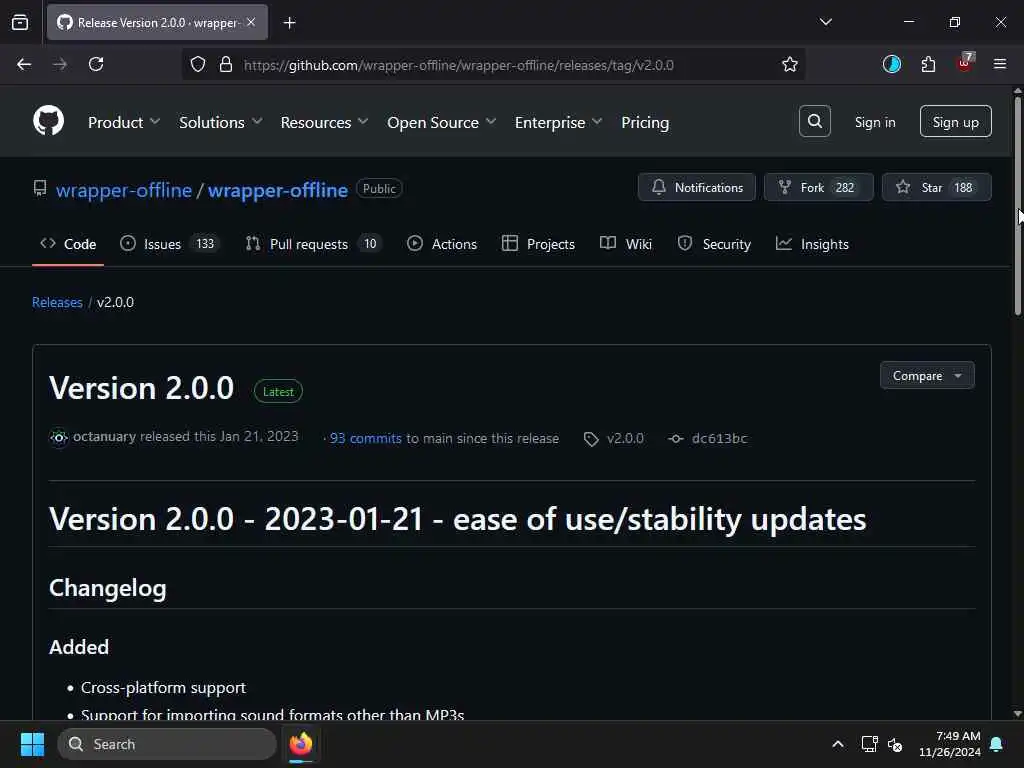Image resolution: width=1024 pixels, height=768 pixels.
Task: Open the GitHub search magnifier button
Action: pos(814,121)
